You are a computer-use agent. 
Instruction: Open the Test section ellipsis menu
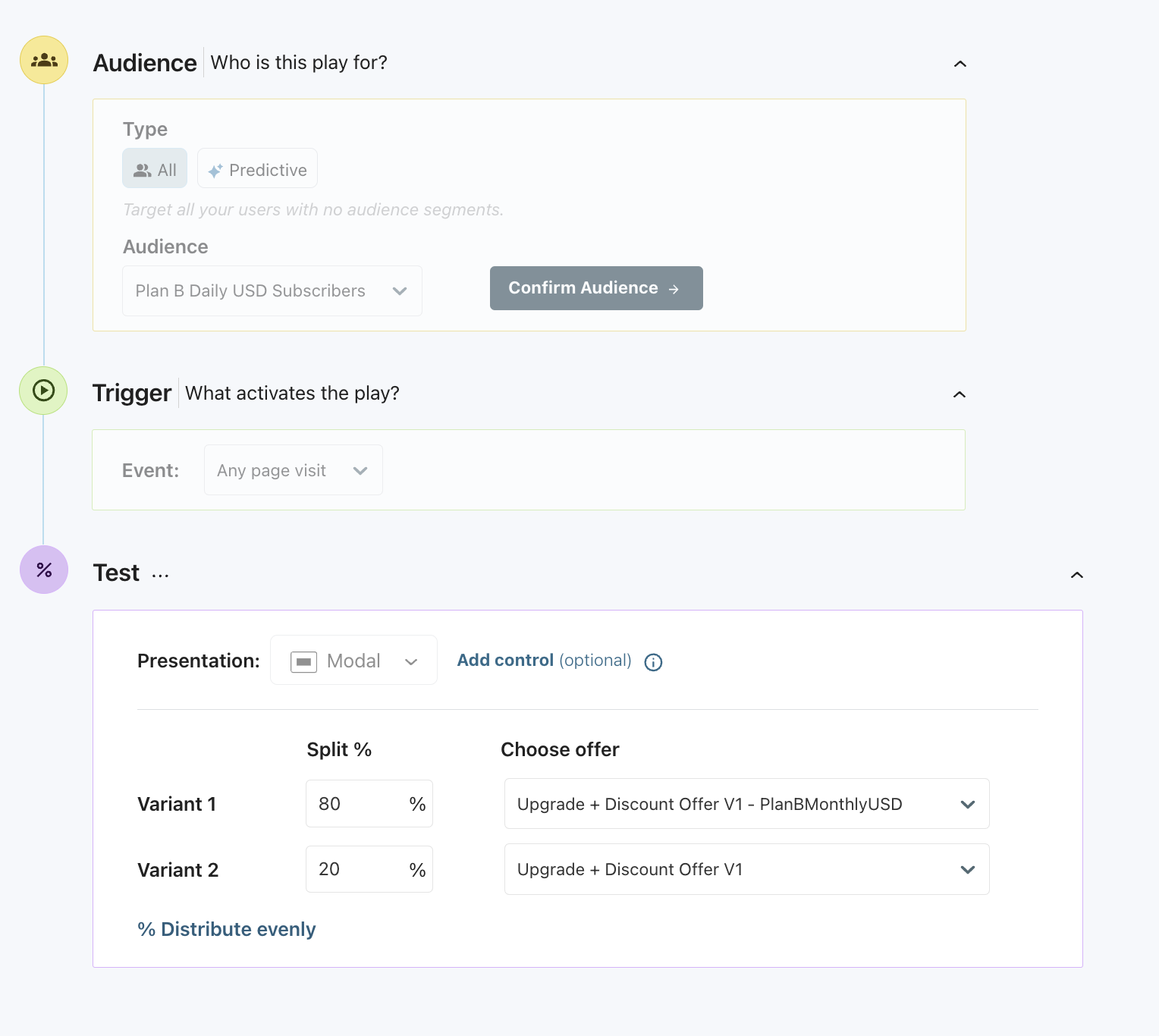tap(160, 576)
